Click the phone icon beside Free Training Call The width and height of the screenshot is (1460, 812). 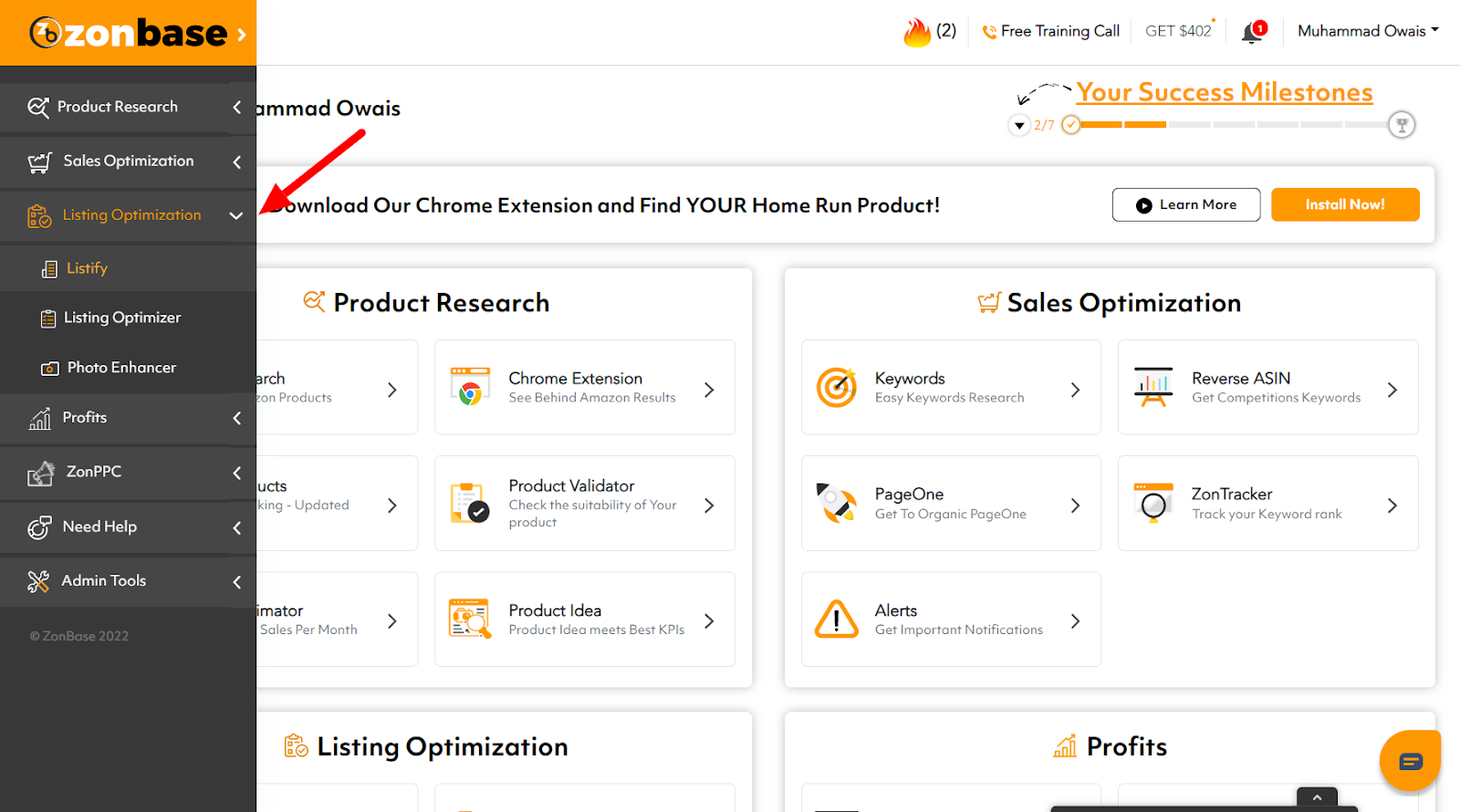click(989, 32)
